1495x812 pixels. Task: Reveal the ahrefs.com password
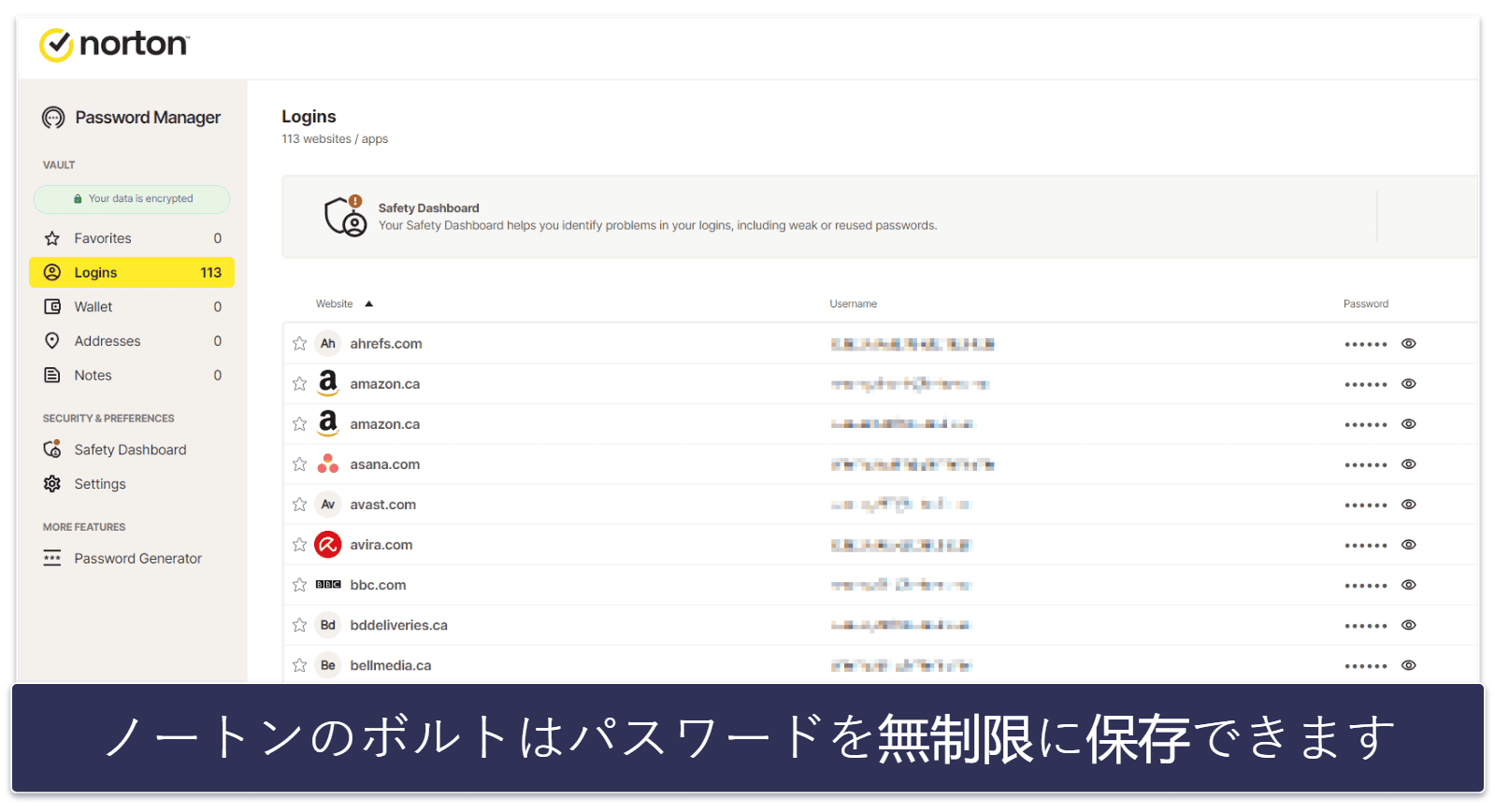tap(1409, 344)
